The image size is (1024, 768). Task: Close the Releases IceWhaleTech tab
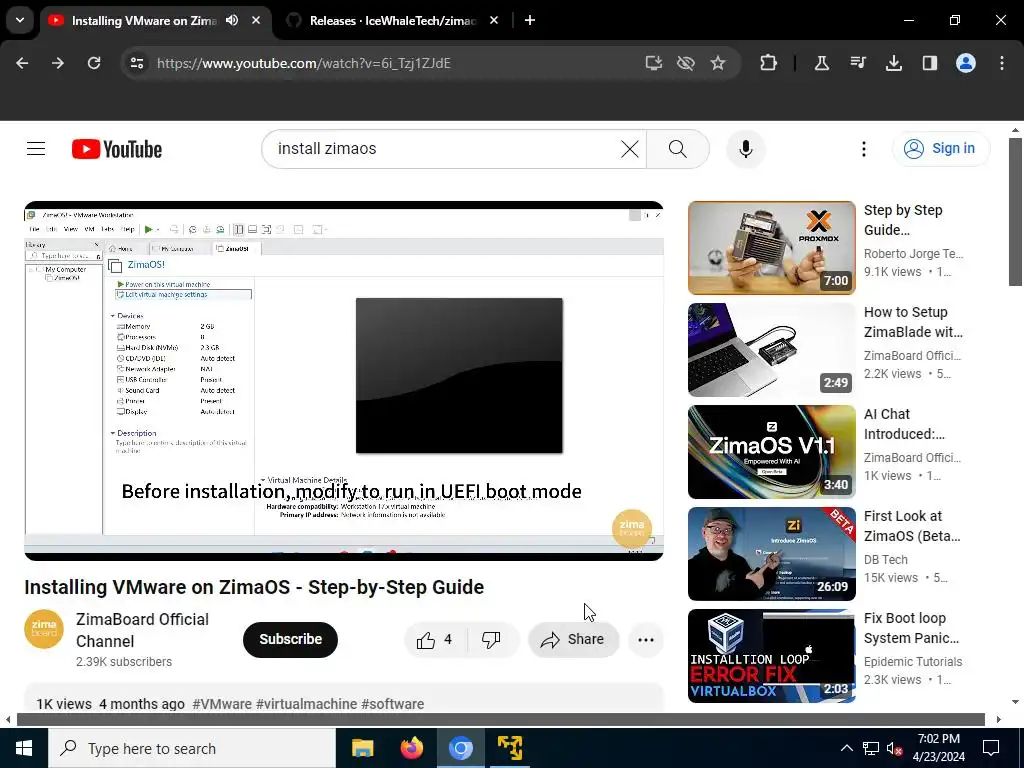pyautogui.click(x=494, y=20)
